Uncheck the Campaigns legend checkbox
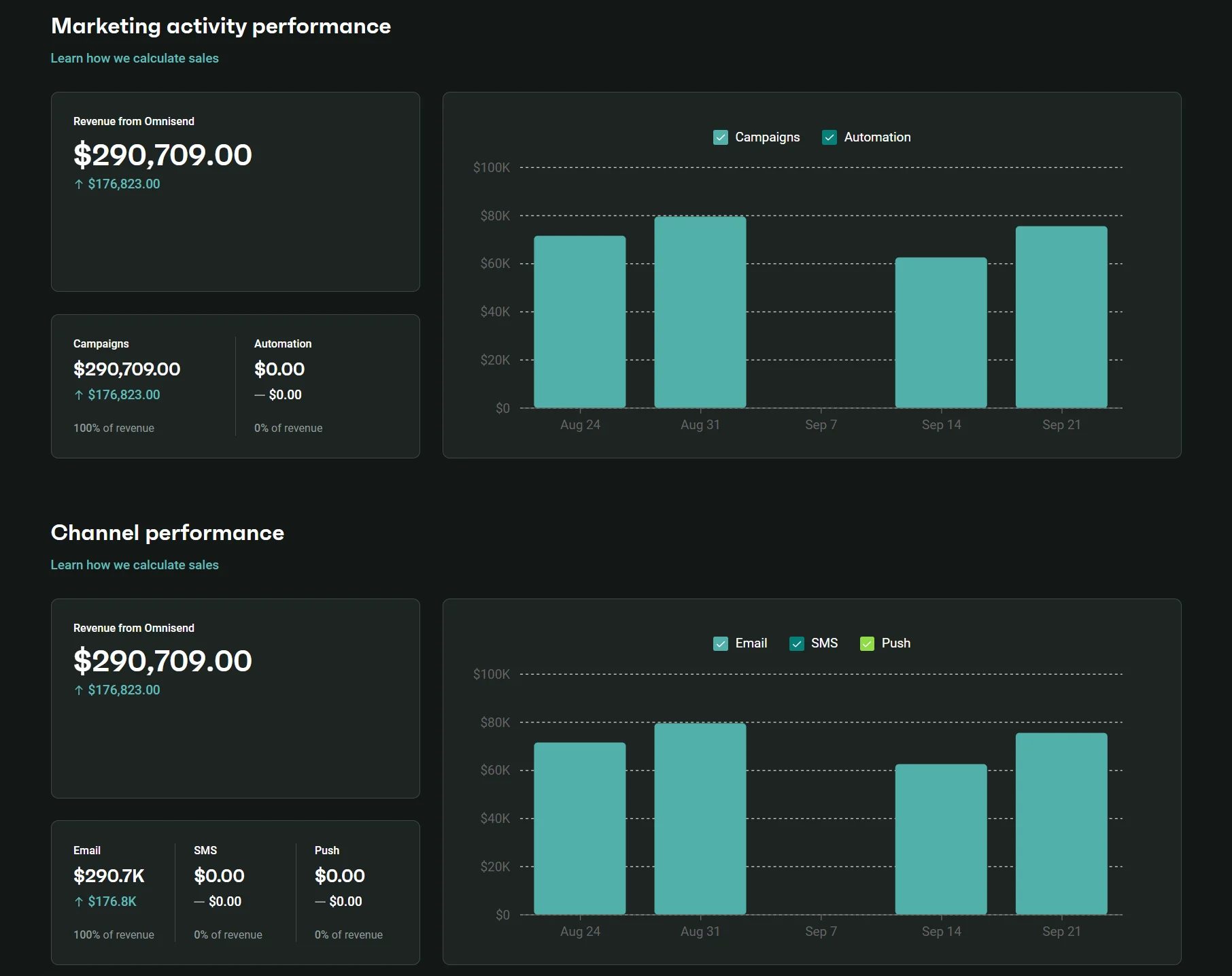This screenshot has height=976, width=1232. (x=721, y=137)
